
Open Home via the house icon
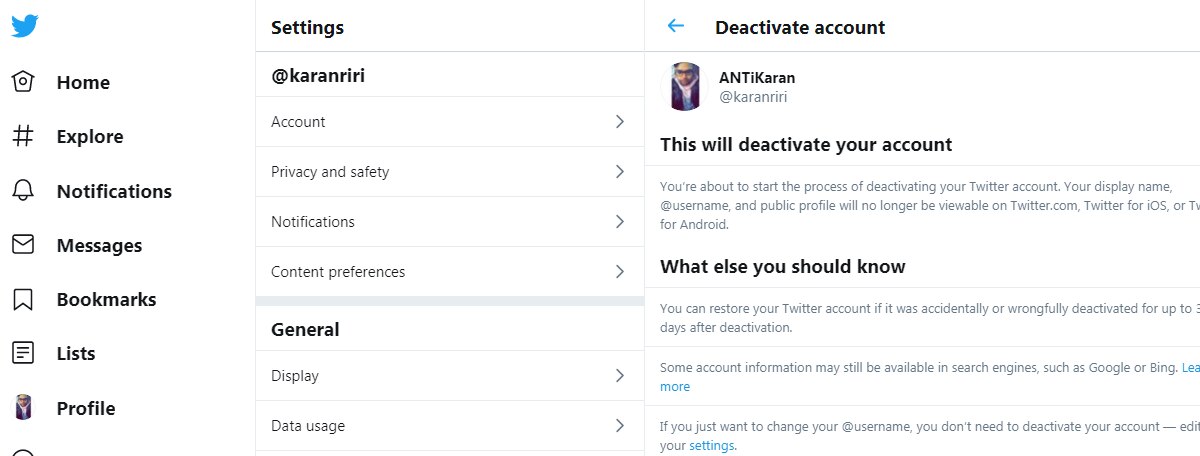23,83
